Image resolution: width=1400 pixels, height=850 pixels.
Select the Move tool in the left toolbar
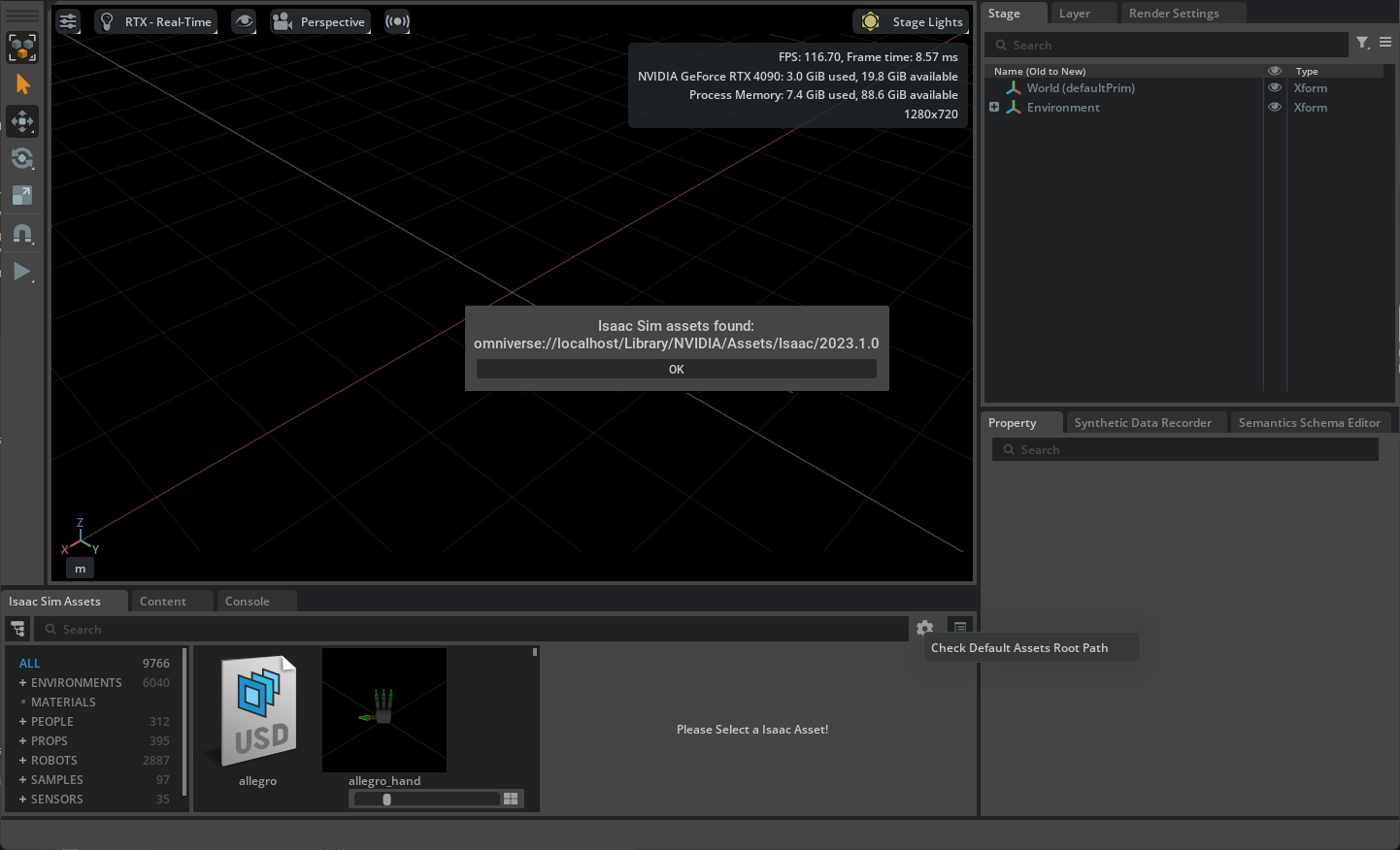(22, 121)
